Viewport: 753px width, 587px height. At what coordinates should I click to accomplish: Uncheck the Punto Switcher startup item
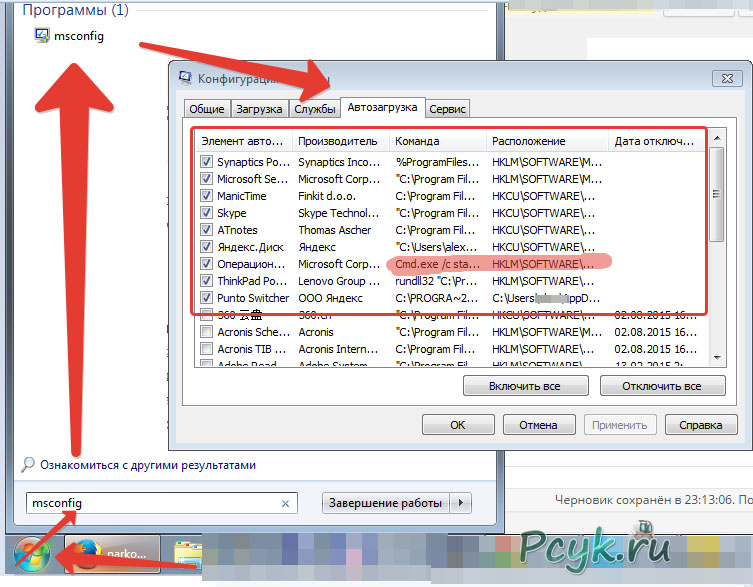pos(206,298)
